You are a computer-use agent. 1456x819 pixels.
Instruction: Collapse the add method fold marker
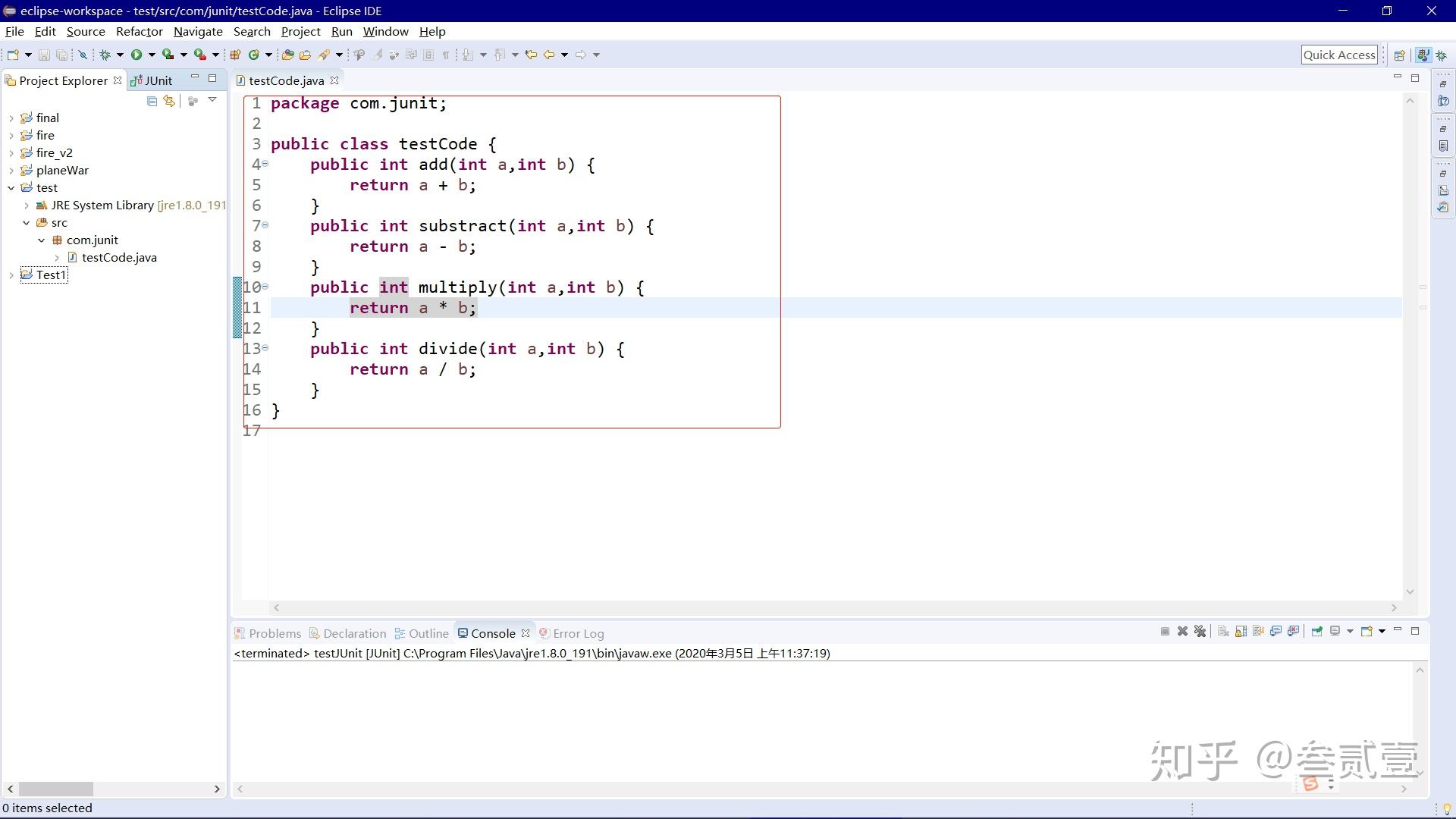coord(265,164)
